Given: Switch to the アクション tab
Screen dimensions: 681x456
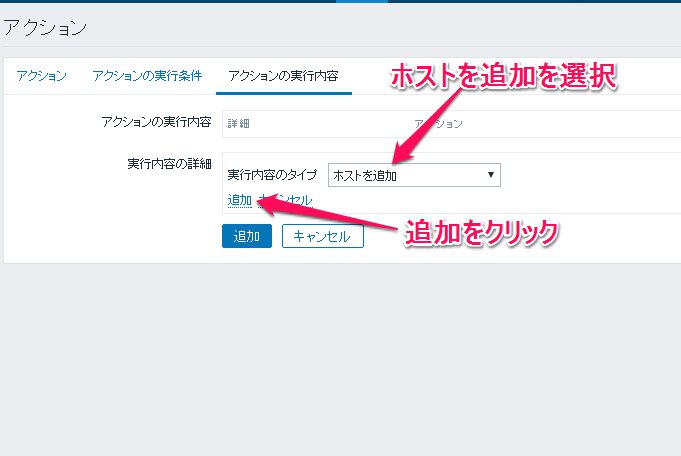Looking at the screenshot, I should pos(41,76).
